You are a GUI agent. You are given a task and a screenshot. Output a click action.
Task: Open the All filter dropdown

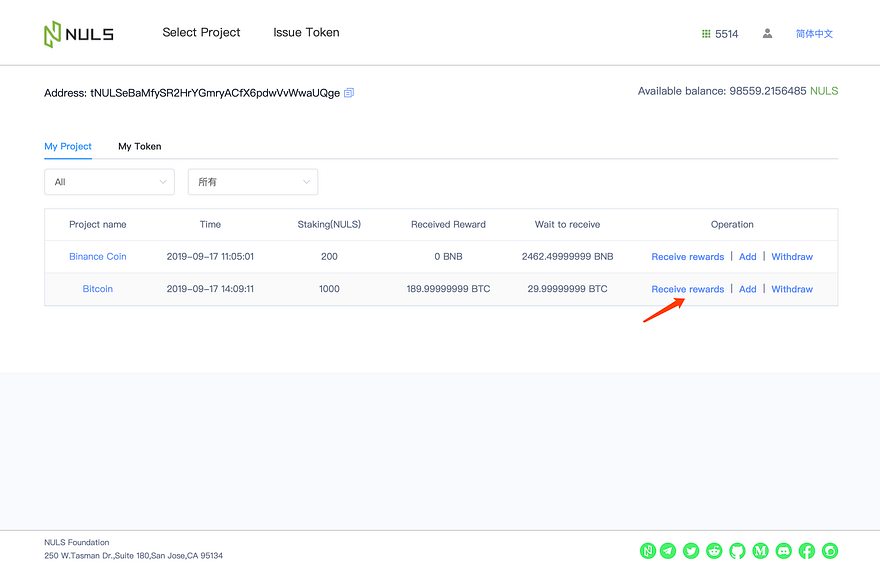(x=109, y=182)
